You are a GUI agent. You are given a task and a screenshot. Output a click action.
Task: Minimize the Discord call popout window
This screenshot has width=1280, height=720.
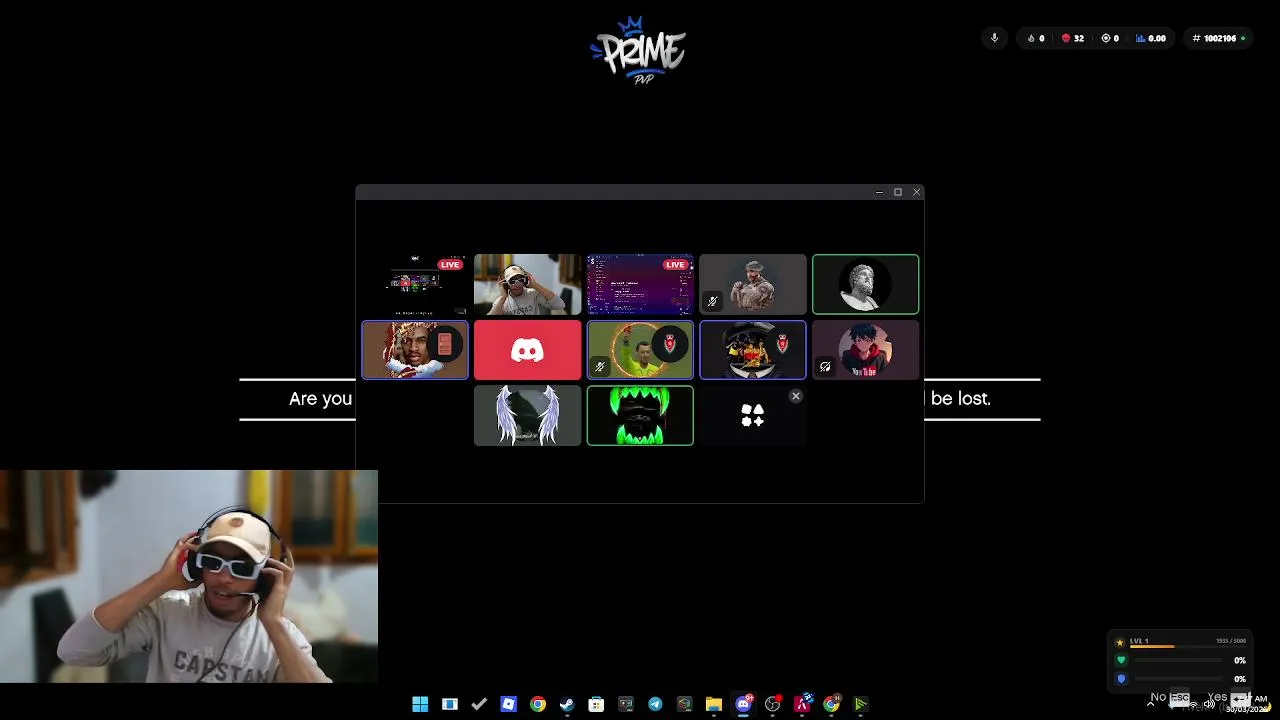[879, 192]
